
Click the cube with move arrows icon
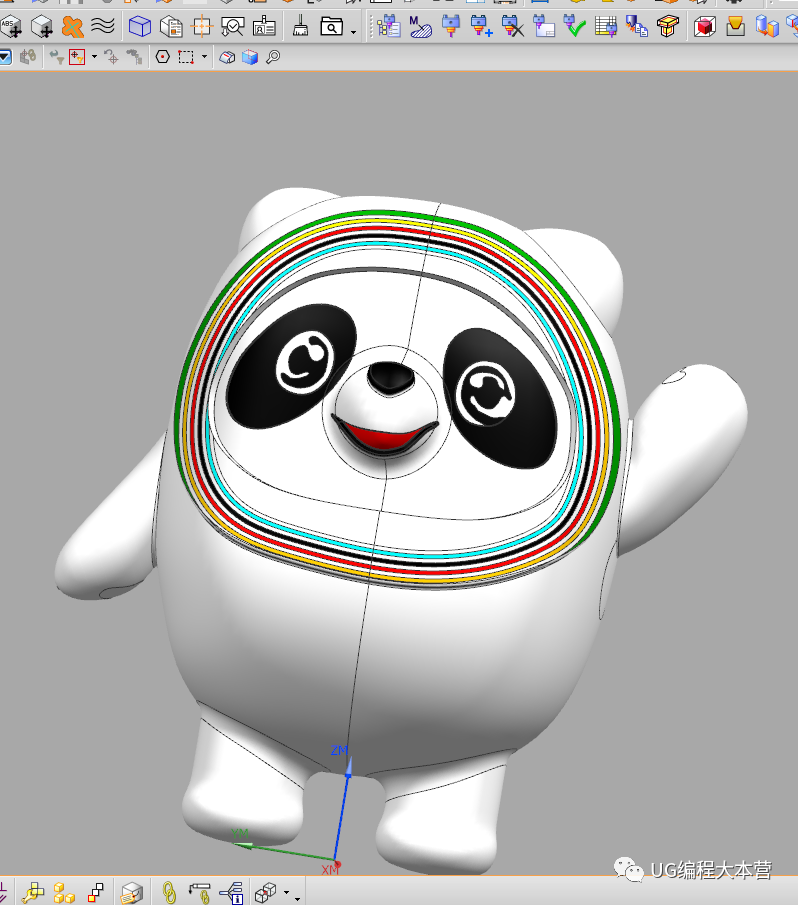click(42, 27)
